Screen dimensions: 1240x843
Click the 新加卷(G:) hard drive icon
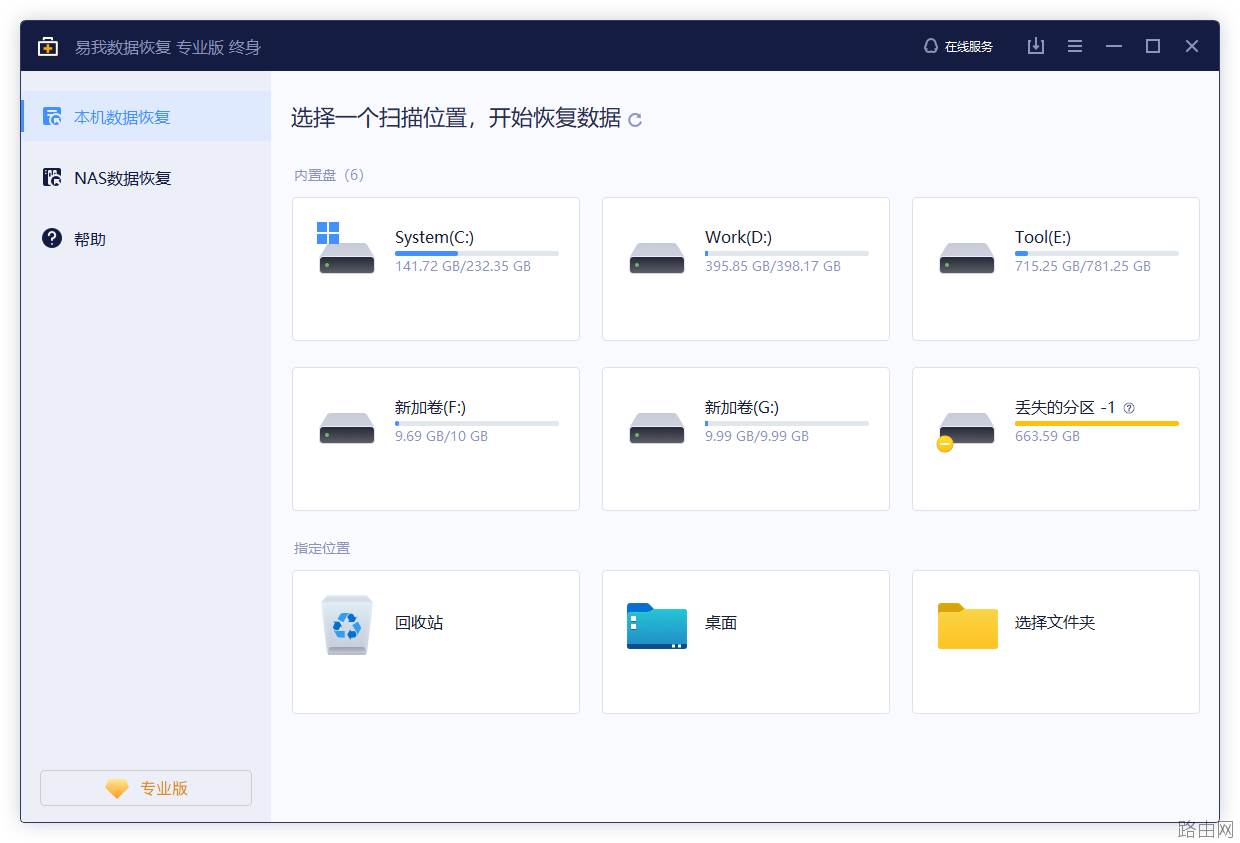(x=657, y=428)
